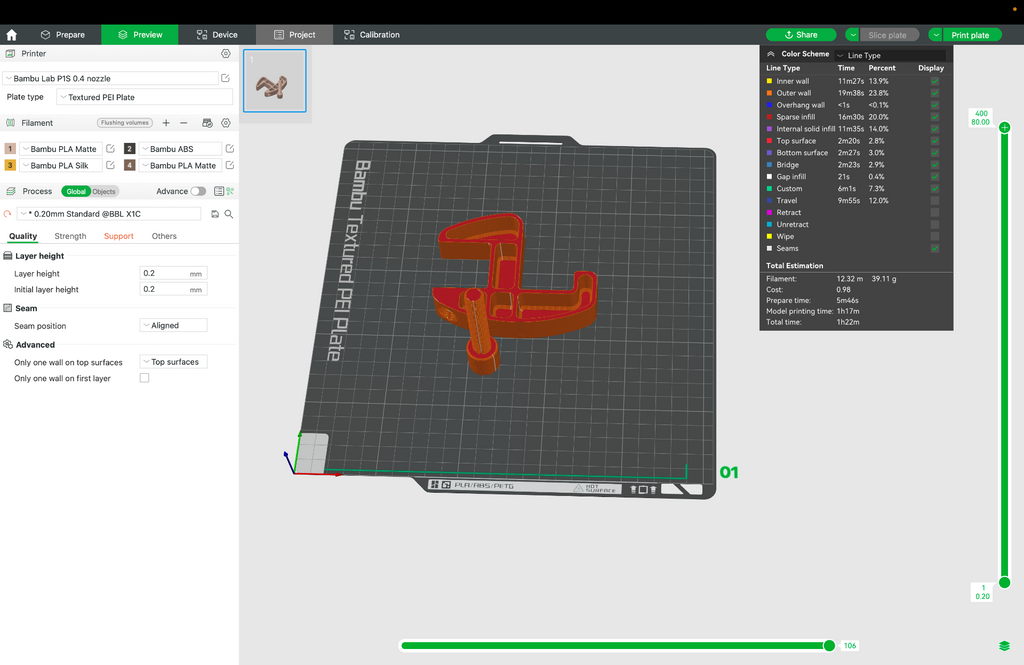The image size is (1024, 665).
Task: Click the Home icon in top bar
Action: click(x=11, y=35)
